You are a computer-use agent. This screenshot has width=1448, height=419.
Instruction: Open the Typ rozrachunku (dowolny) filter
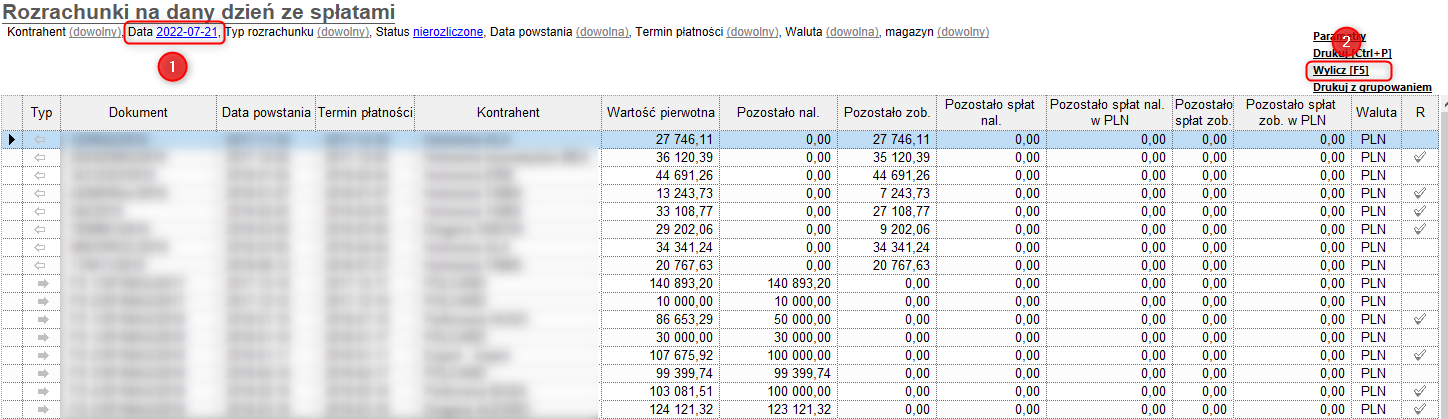345,33
